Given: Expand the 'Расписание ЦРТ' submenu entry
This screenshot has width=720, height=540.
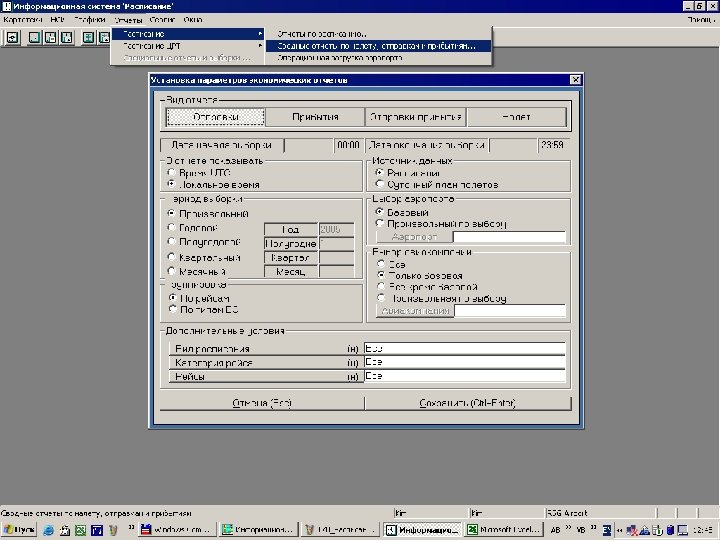Looking at the screenshot, I should (188, 46).
